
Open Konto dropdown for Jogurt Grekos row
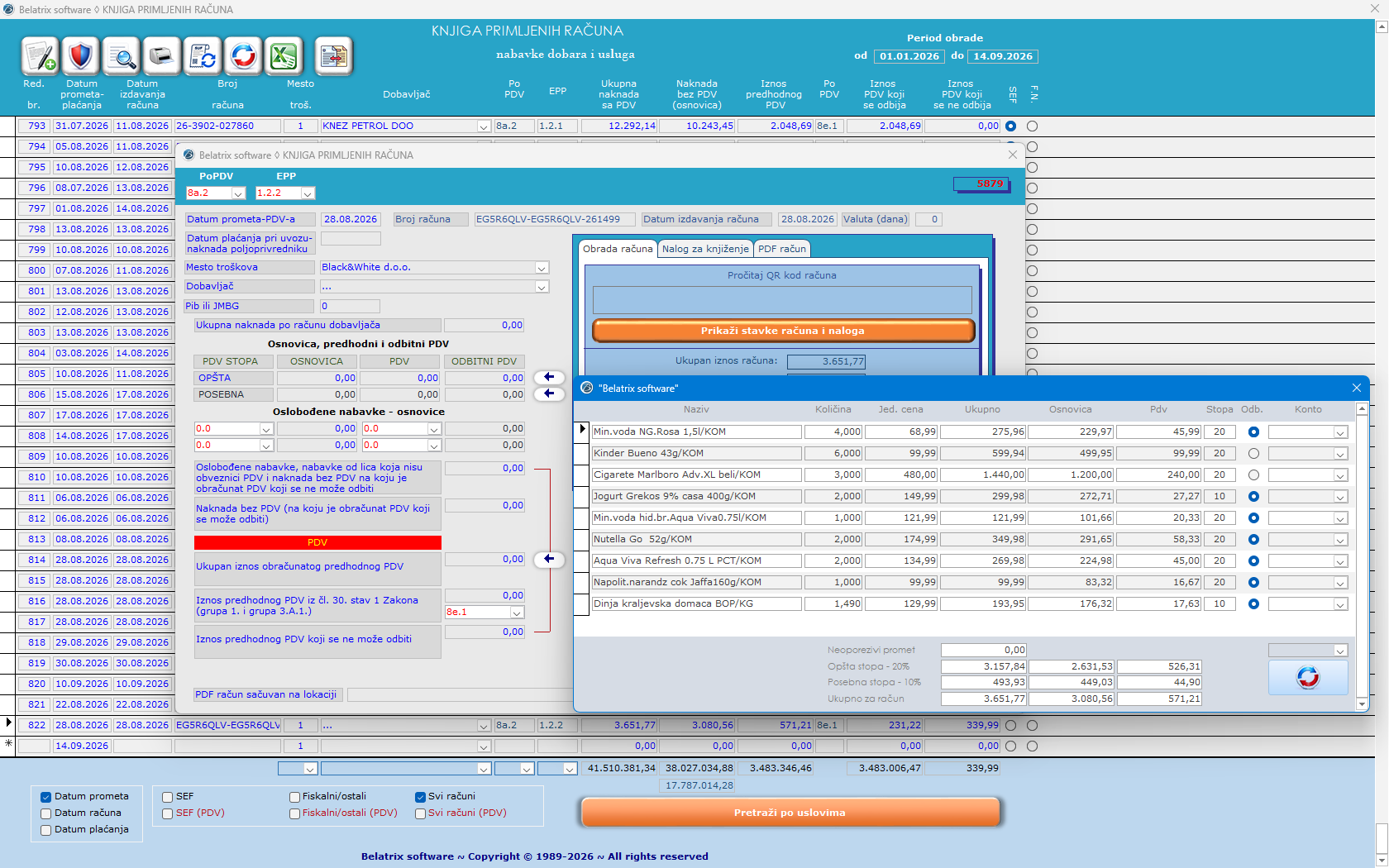(1340, 497)
